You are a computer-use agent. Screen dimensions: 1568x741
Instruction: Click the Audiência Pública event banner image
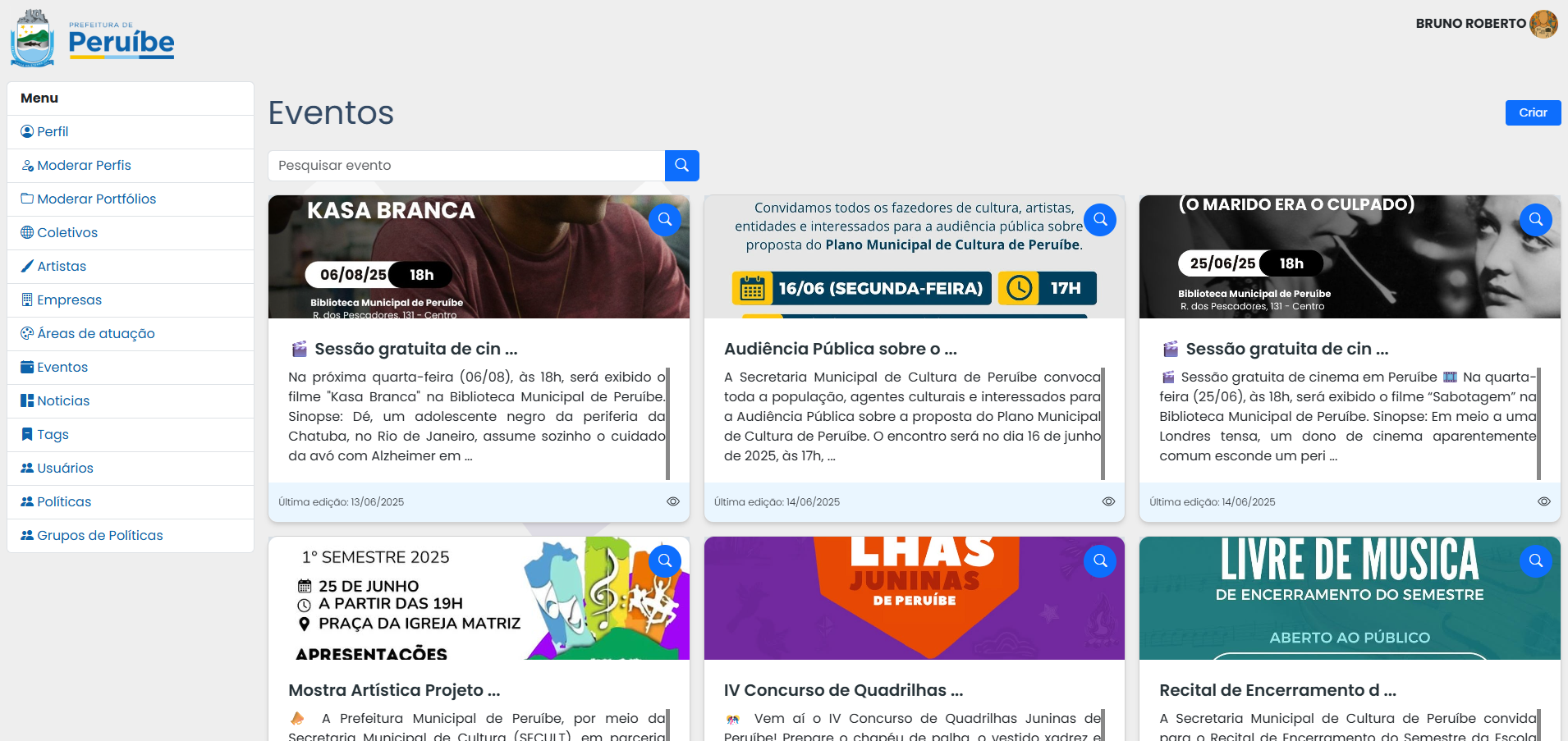(914, 257)
